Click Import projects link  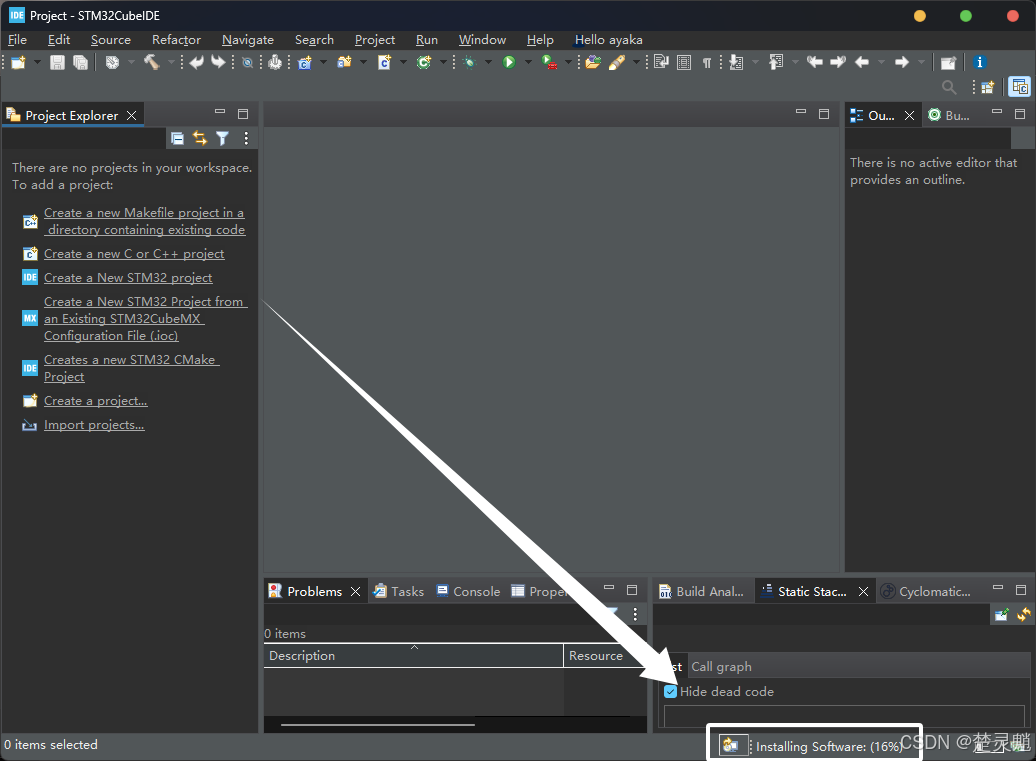(x=94, y=425)
